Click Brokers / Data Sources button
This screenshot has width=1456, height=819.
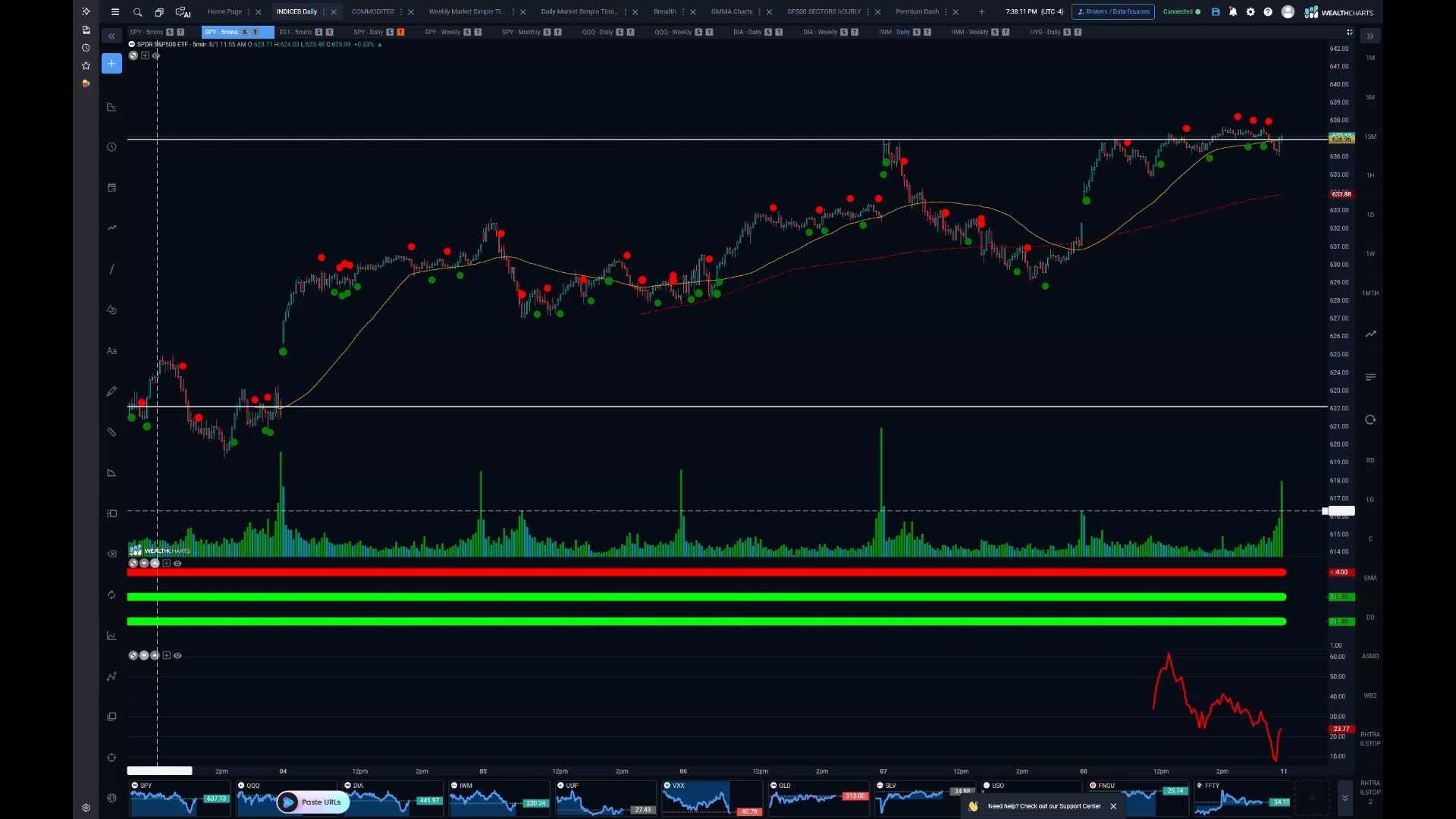1112,12
